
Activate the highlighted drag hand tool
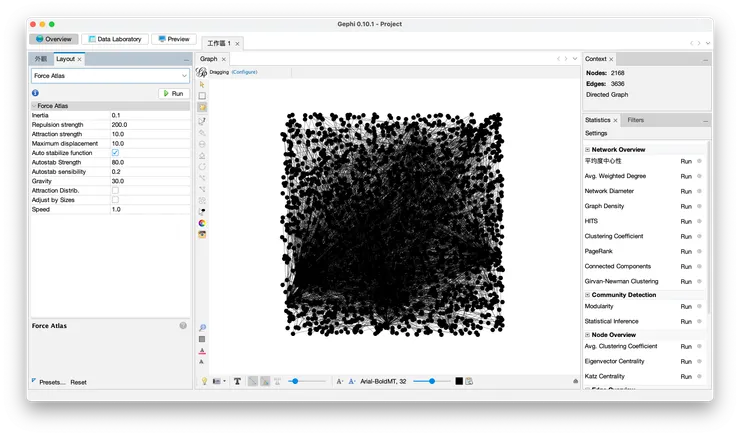(x=202, y=108)
